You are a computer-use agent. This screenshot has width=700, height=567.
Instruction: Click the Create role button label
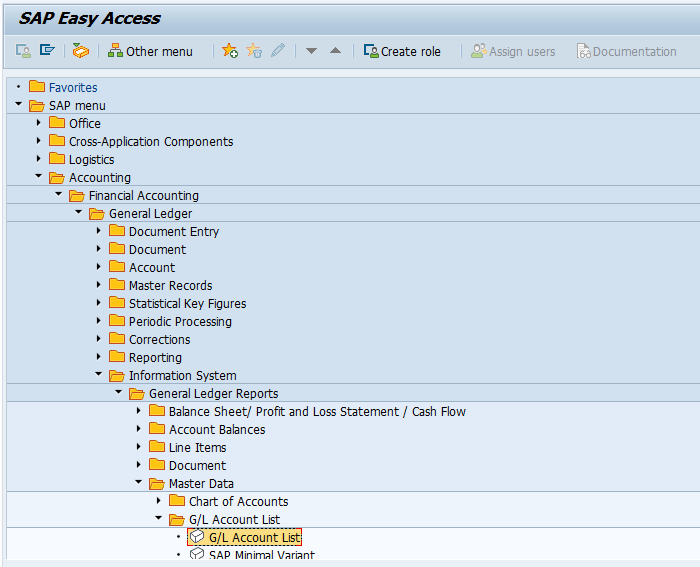pos(411,52)
